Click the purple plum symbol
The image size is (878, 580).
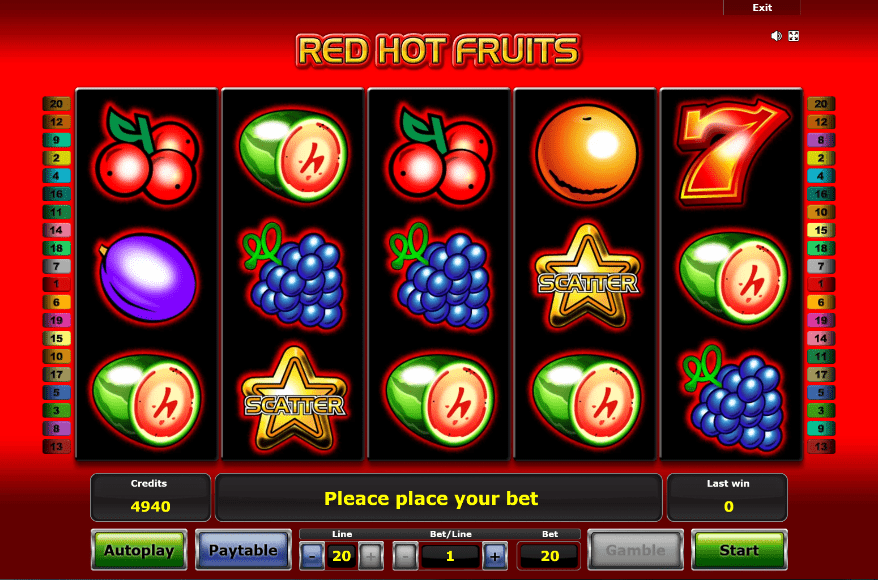click(x=147, y=278)
